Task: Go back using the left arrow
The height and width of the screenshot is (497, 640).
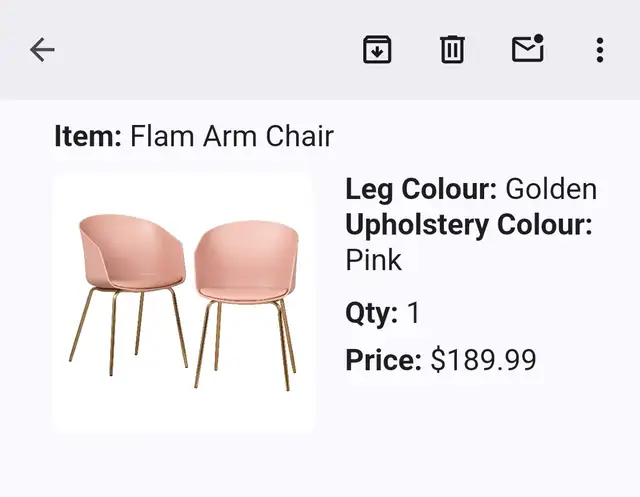Action: click(x=42, y=50)
